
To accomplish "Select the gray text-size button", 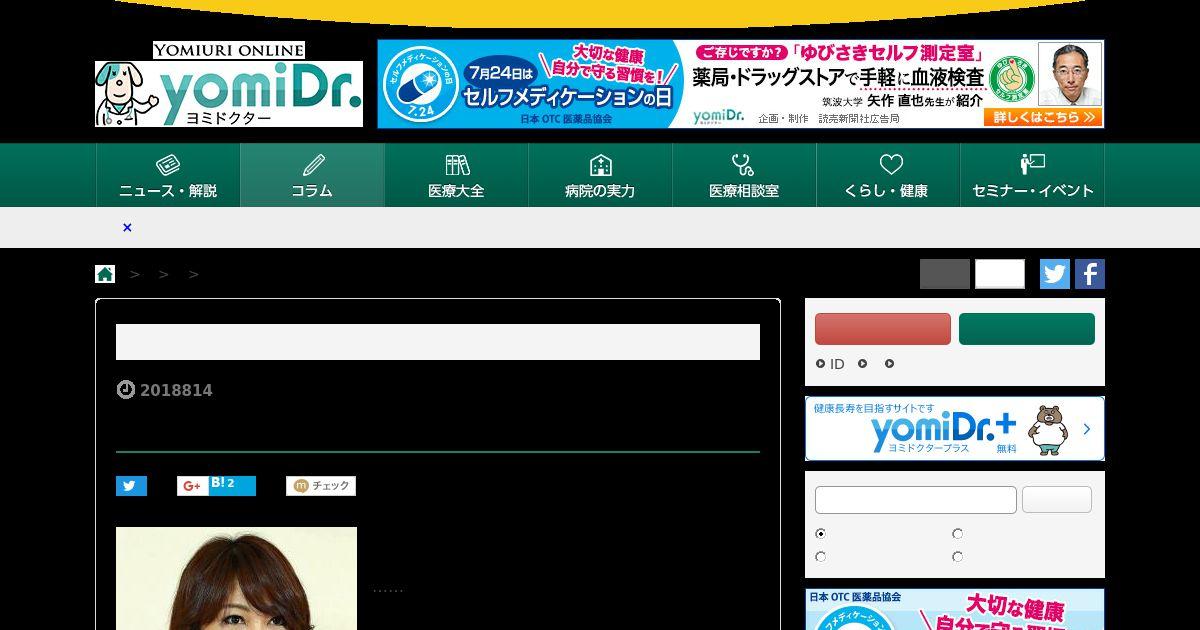I will (x=945, y=274).
